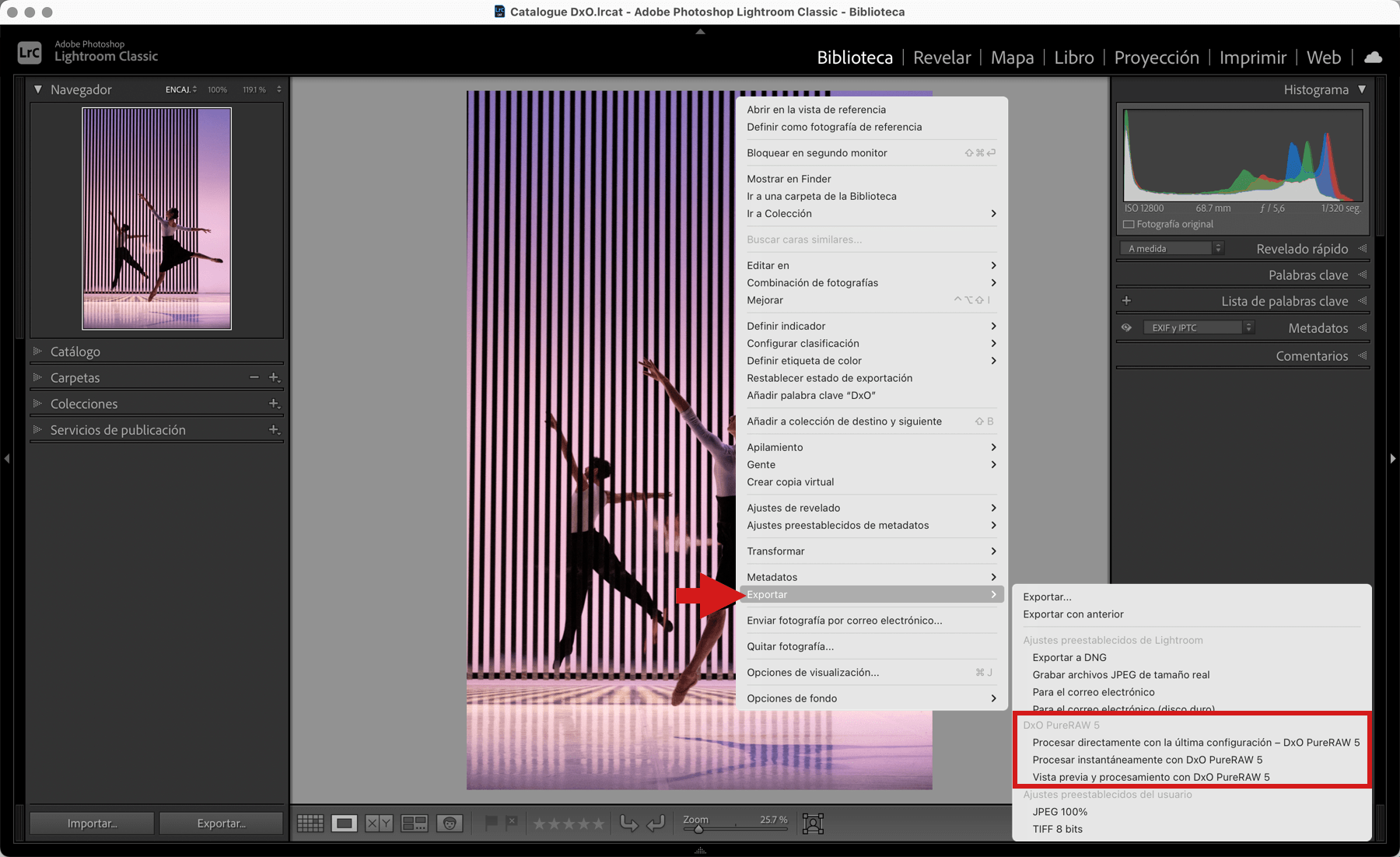This screenshot has height=857, width=1400.
Task: Set the five-star rating in the toolbar
Action: [x=597, y=823]
